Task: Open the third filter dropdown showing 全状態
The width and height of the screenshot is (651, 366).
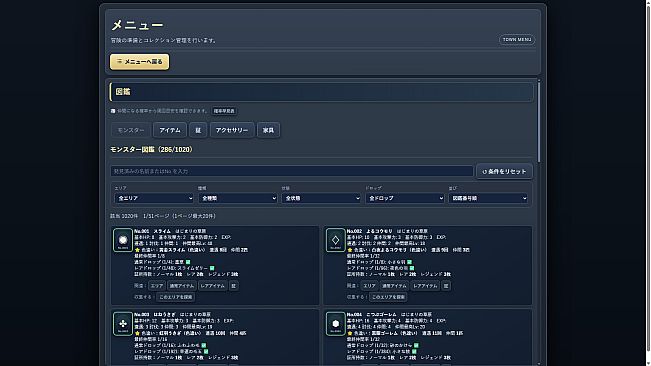Action: (x=321, y=198)
